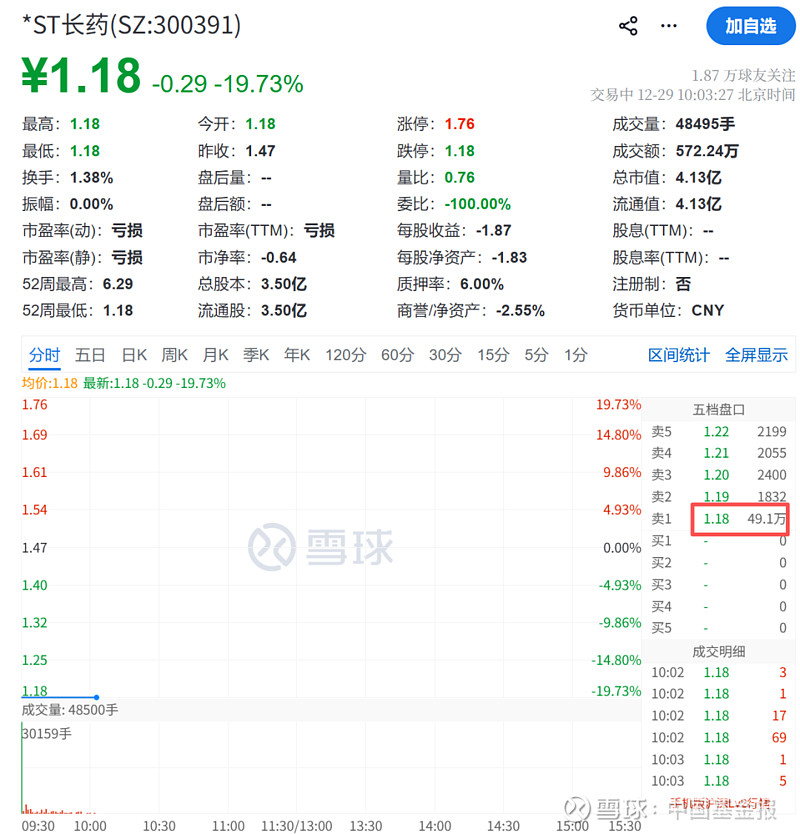Open 区间统计 interval statistics
This screenshot has height=834, width=800.
tap(679, 354)
